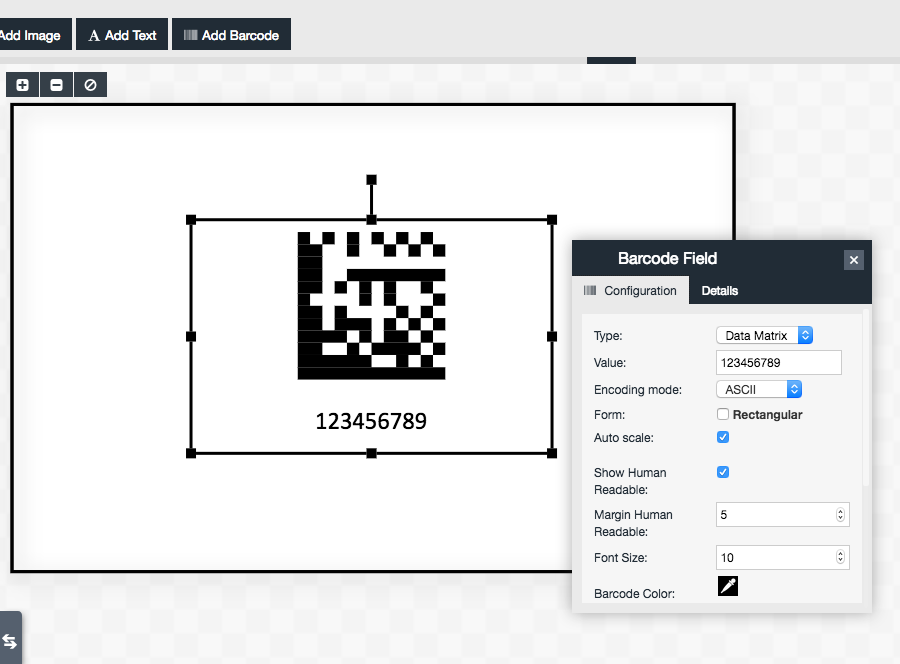900x664 pixels.
Task: Click the Margin Human Readable stepper arrows
Action: pyautogui.click(x=840, y=515)
